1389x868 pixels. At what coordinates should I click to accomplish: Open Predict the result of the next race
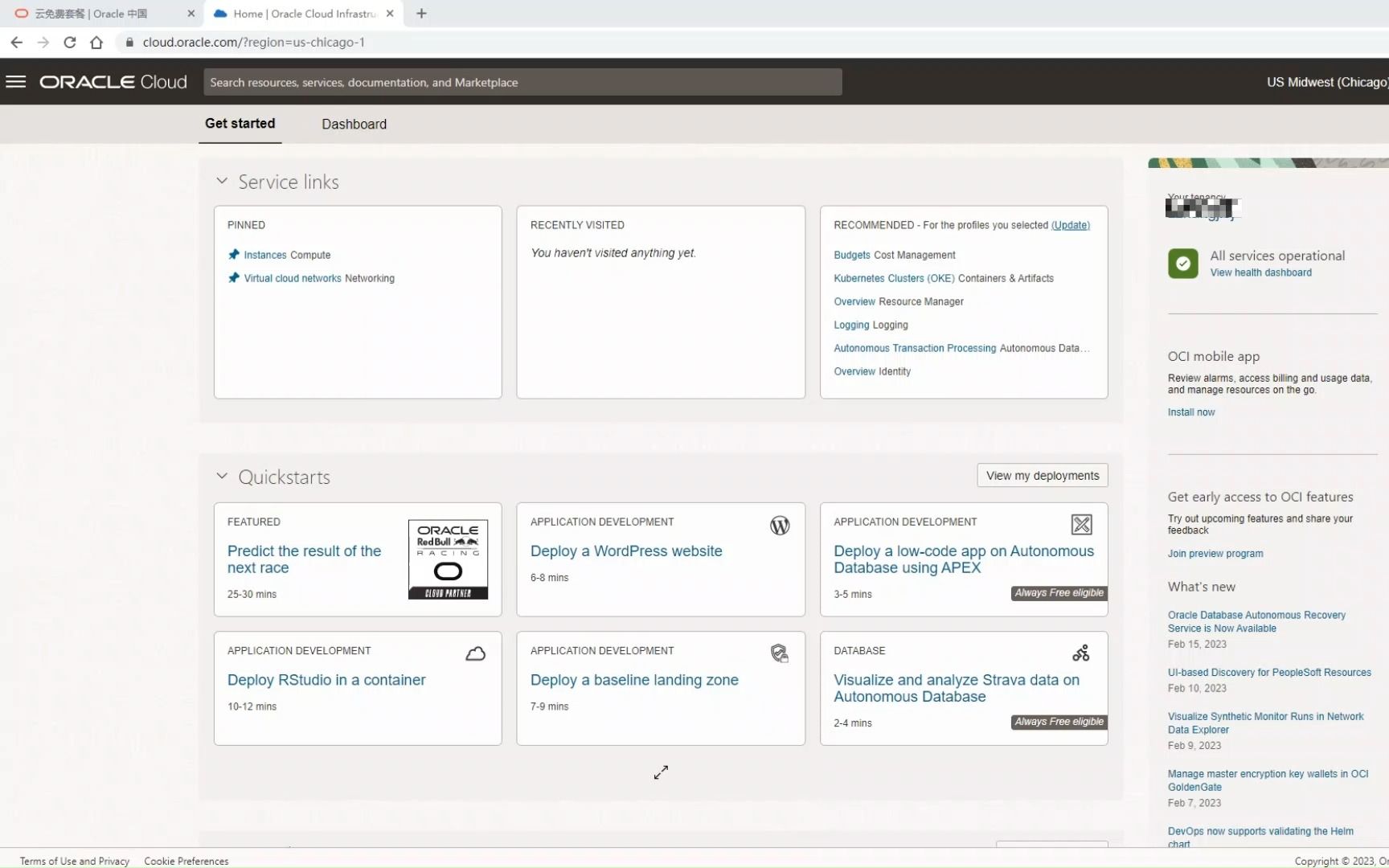(x=304, y=559)
